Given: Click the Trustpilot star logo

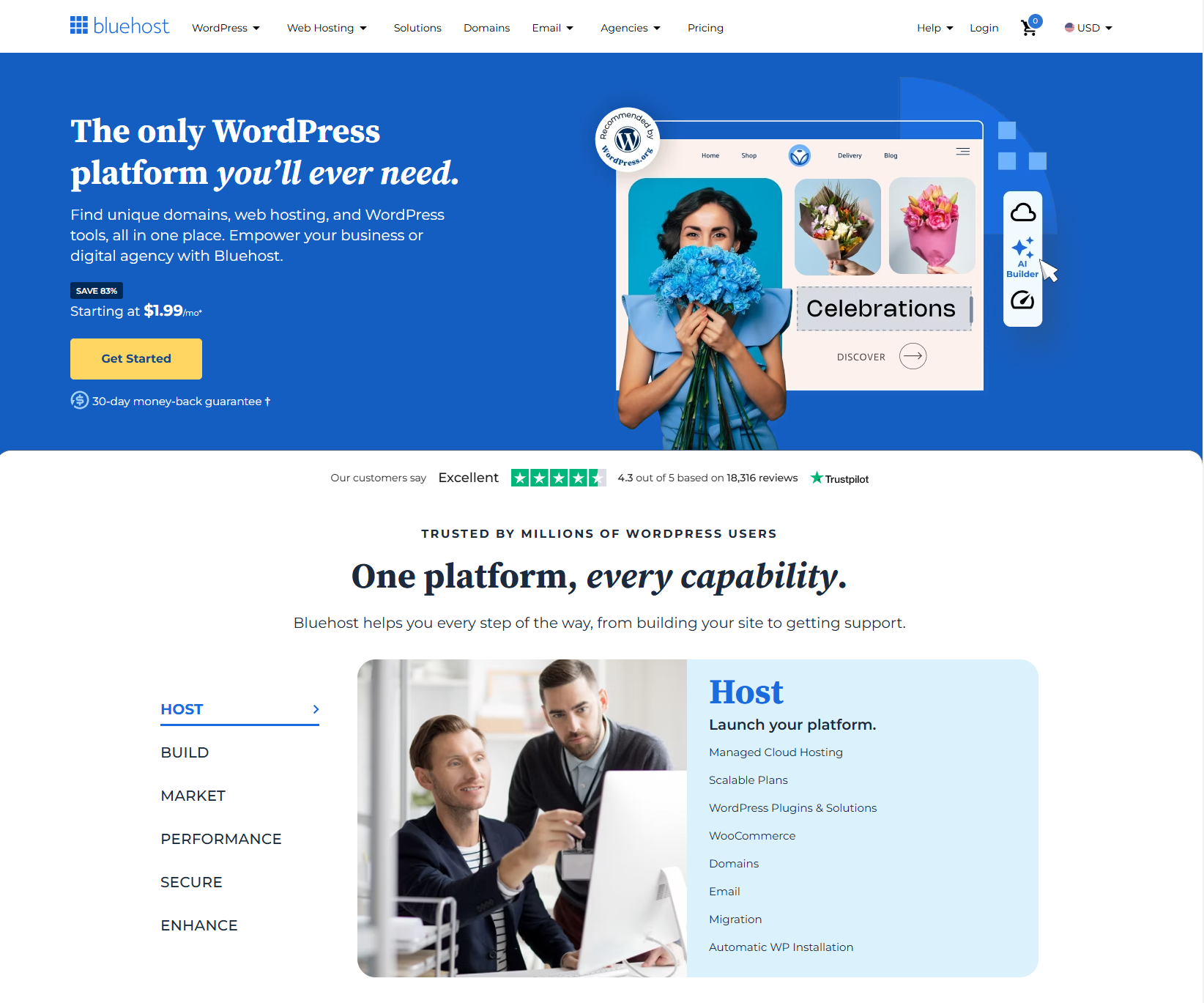Looking at the screenshot, I should (839, 478).
